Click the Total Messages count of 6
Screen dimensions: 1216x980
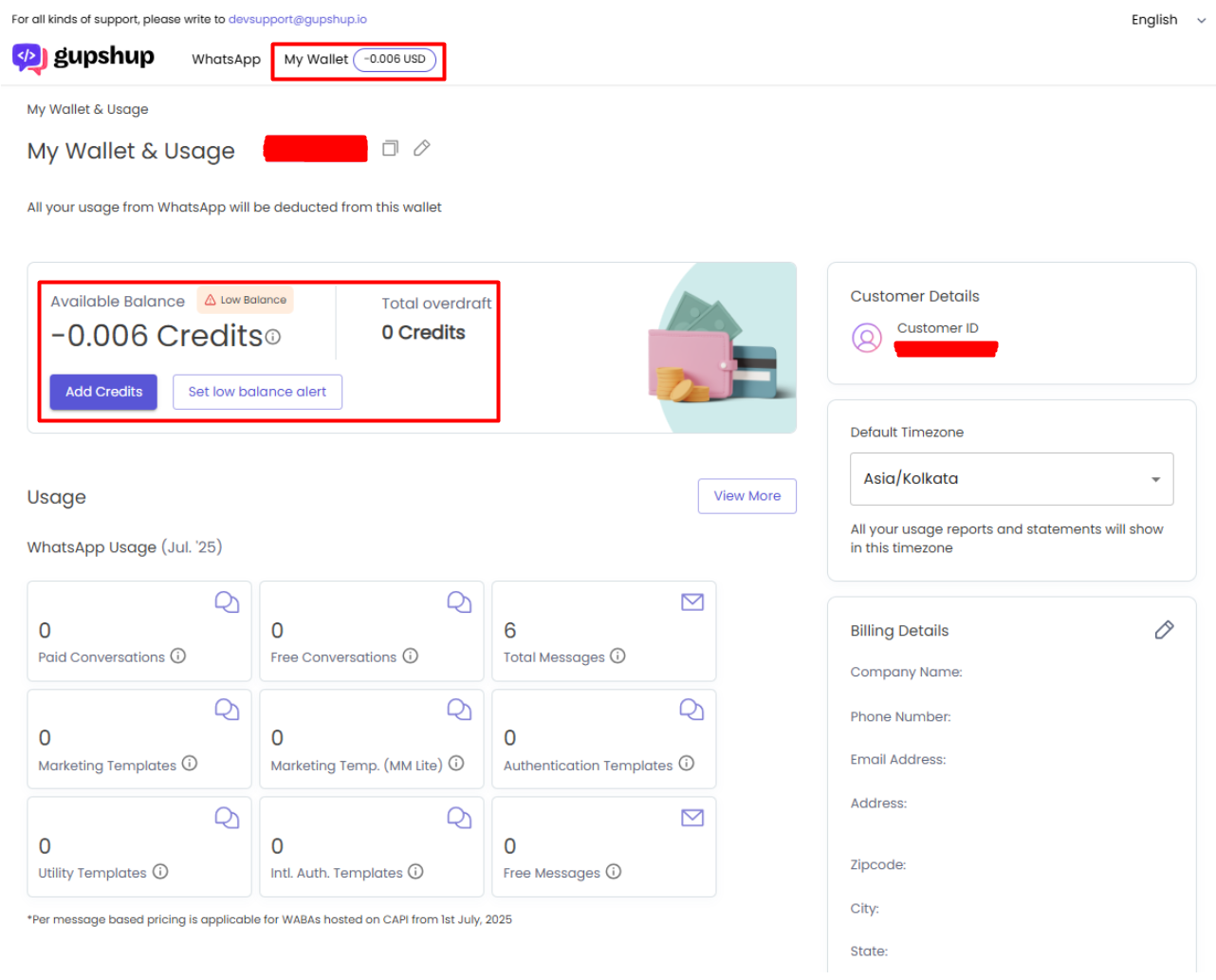coord(510,631)
